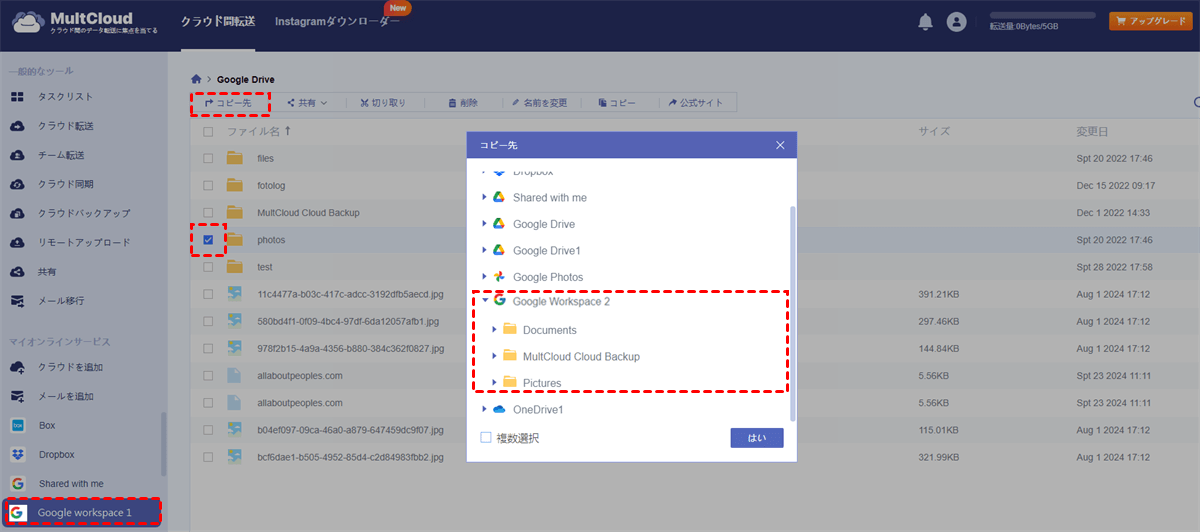1200x532 pixels.
Task: Click the 共有 sidebar icon
Action: point(17,271)
